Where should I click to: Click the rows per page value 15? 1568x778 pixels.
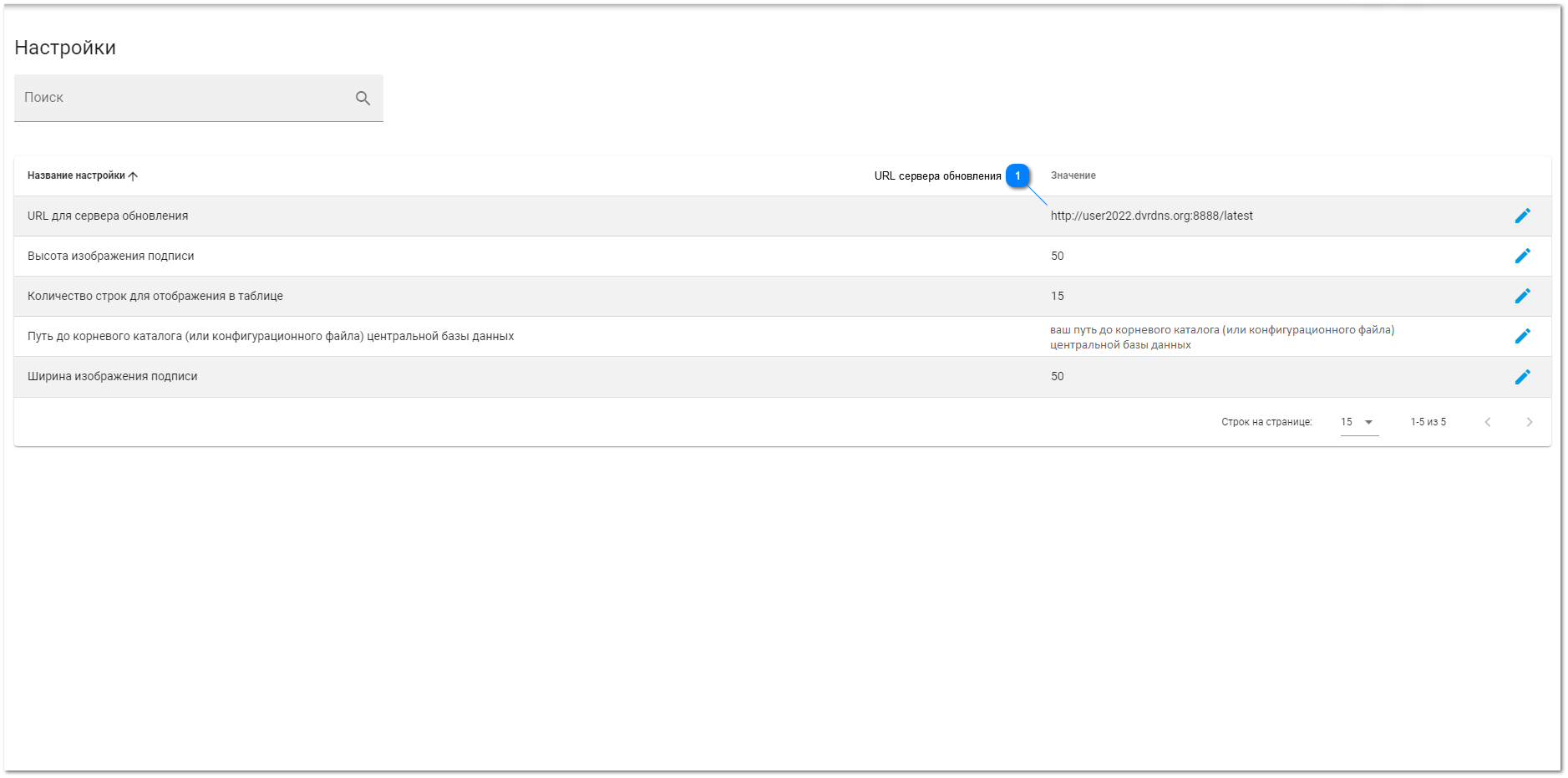point(1347,422)
